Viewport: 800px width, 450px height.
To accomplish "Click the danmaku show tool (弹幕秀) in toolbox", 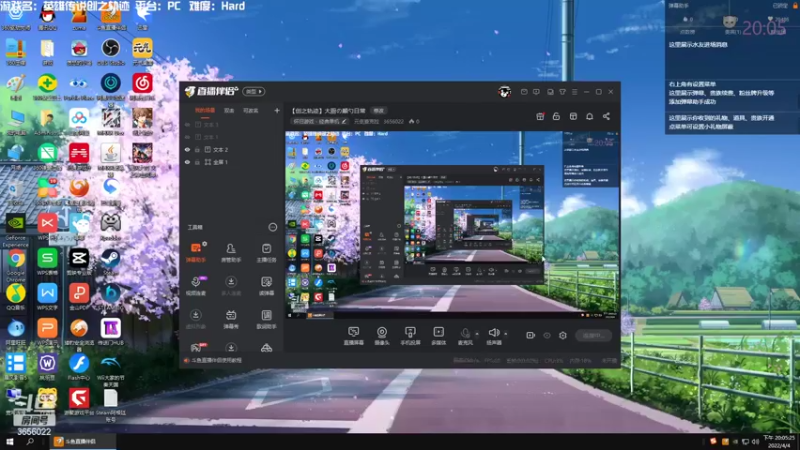I will click(231, 319).
